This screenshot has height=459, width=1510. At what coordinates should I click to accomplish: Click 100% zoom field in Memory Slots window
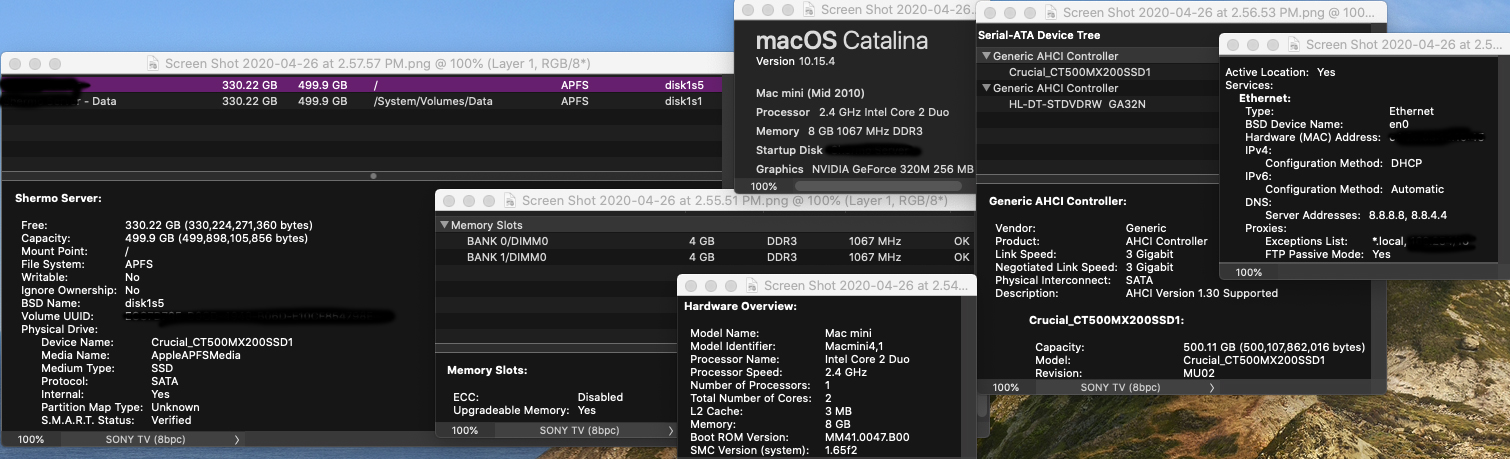click(x=465, y=430)
